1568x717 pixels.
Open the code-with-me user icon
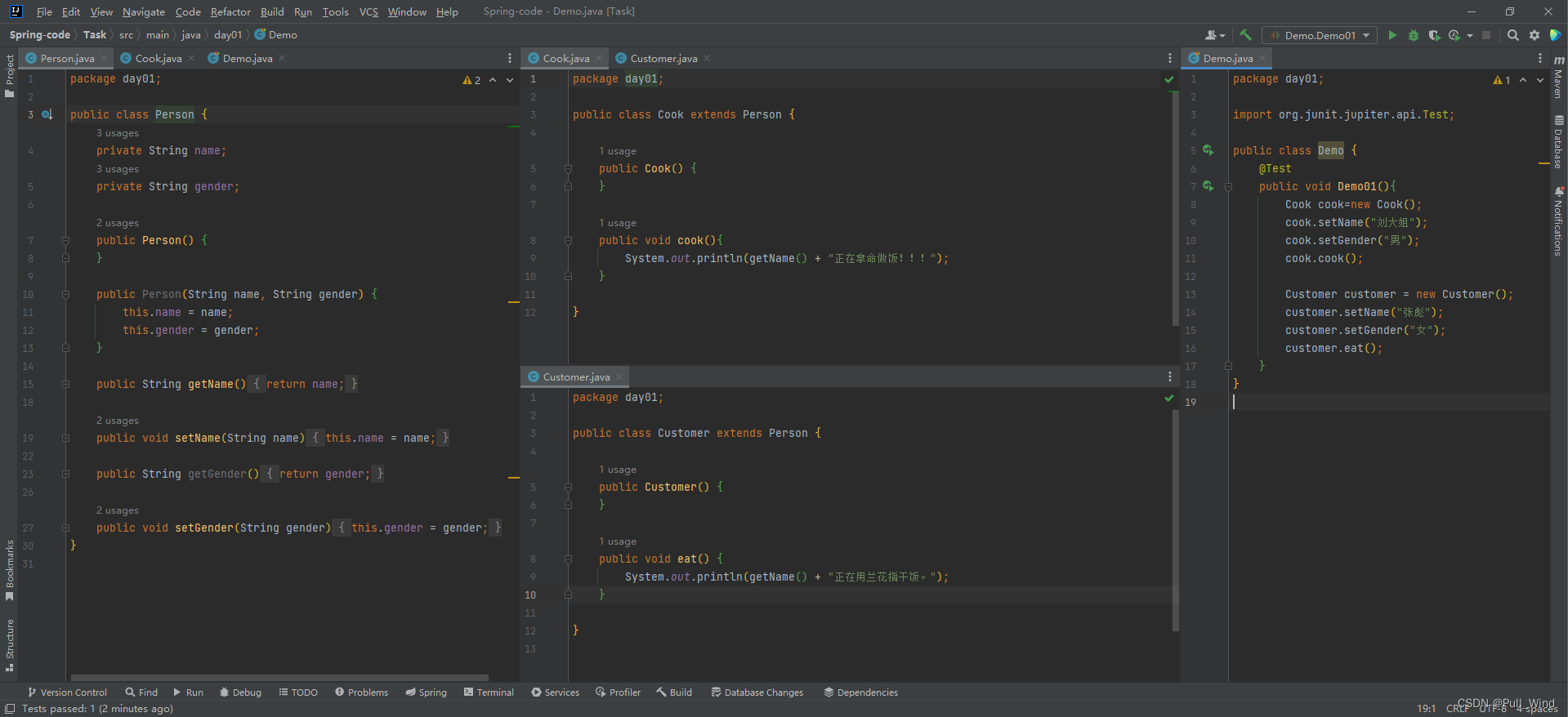tap(1215, 35)
